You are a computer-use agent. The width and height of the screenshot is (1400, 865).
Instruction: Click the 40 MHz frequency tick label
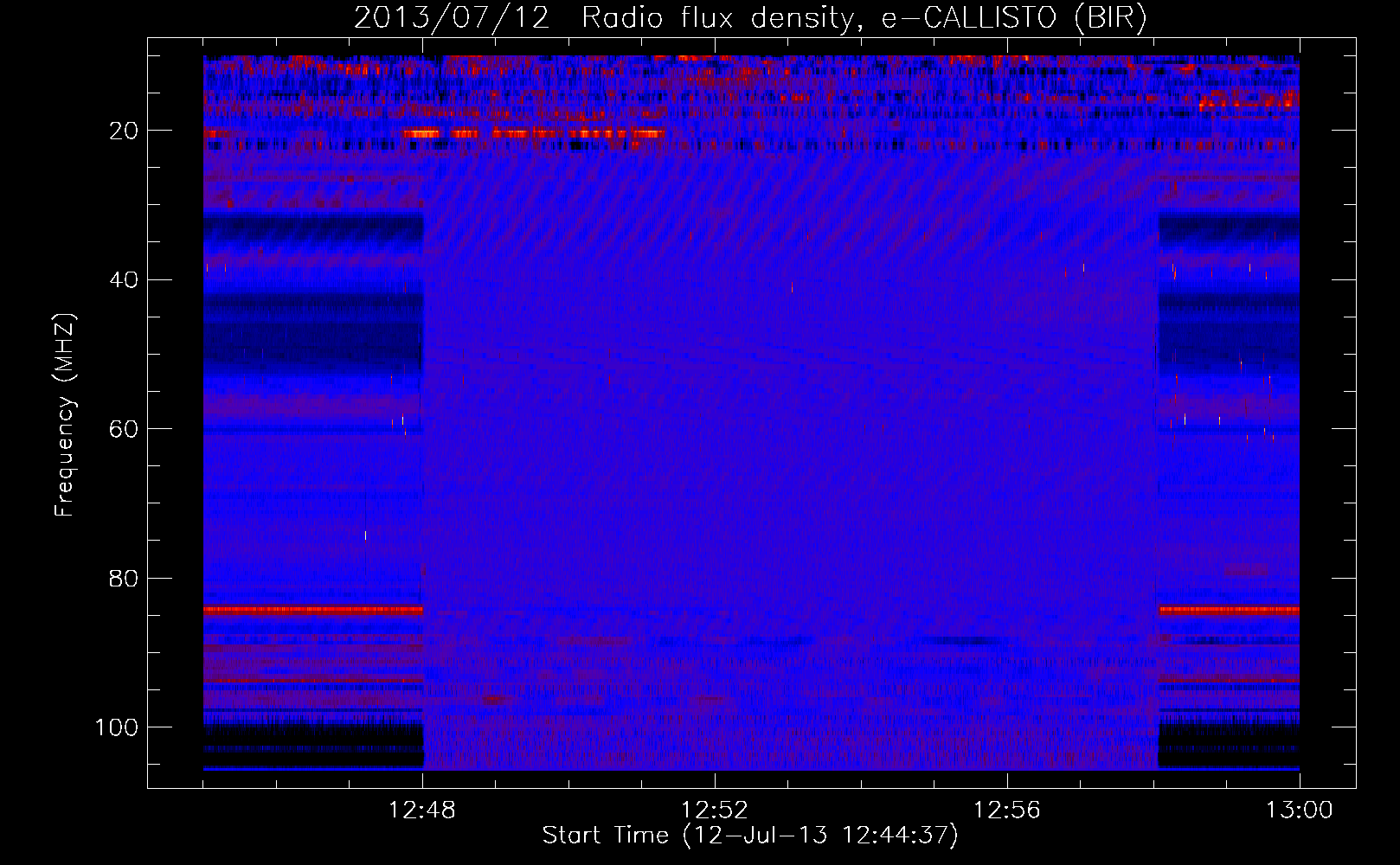125,280
